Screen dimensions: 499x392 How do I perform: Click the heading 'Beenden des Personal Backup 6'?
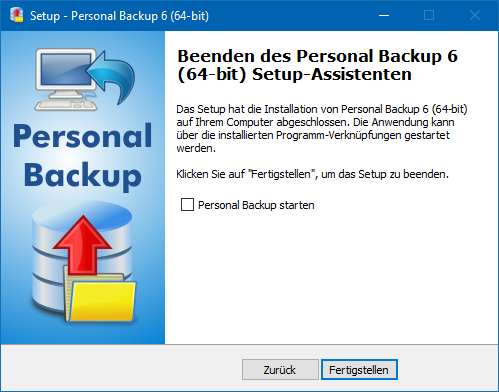pyautogui.click(x=317, y=56)
